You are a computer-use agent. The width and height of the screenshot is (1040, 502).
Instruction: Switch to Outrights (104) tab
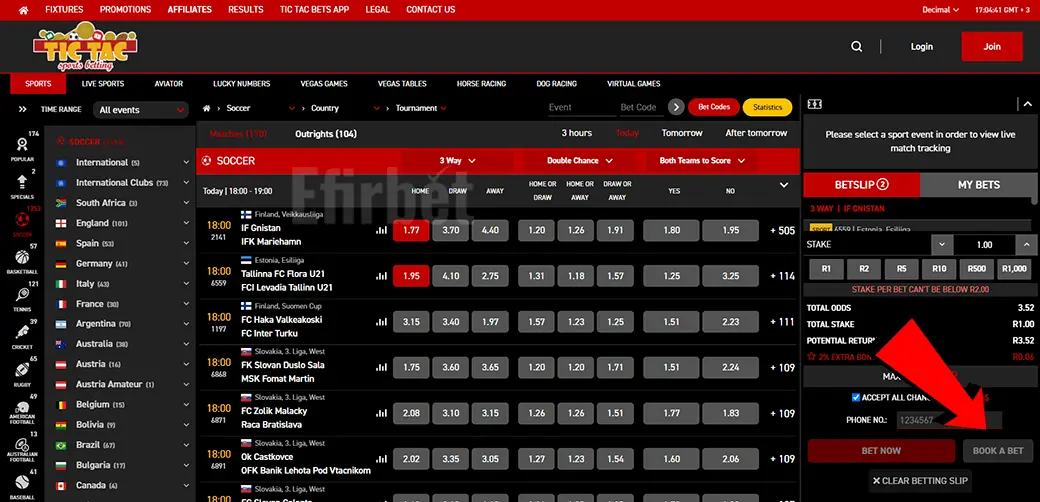click(326, 134)
